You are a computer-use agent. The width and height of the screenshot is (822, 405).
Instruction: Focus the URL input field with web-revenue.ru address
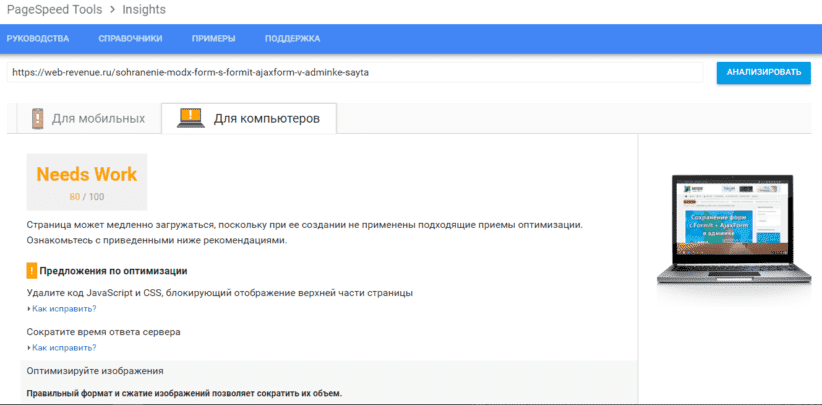coord(355,73)
